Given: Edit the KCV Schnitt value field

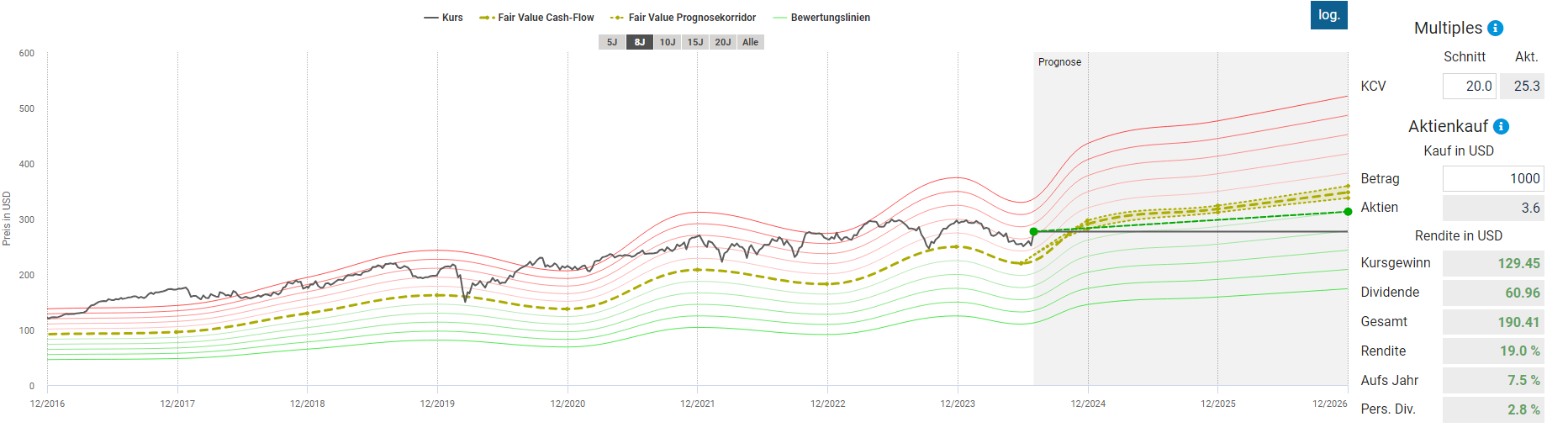Looking at the screenshot, I should coord(1469,86).
